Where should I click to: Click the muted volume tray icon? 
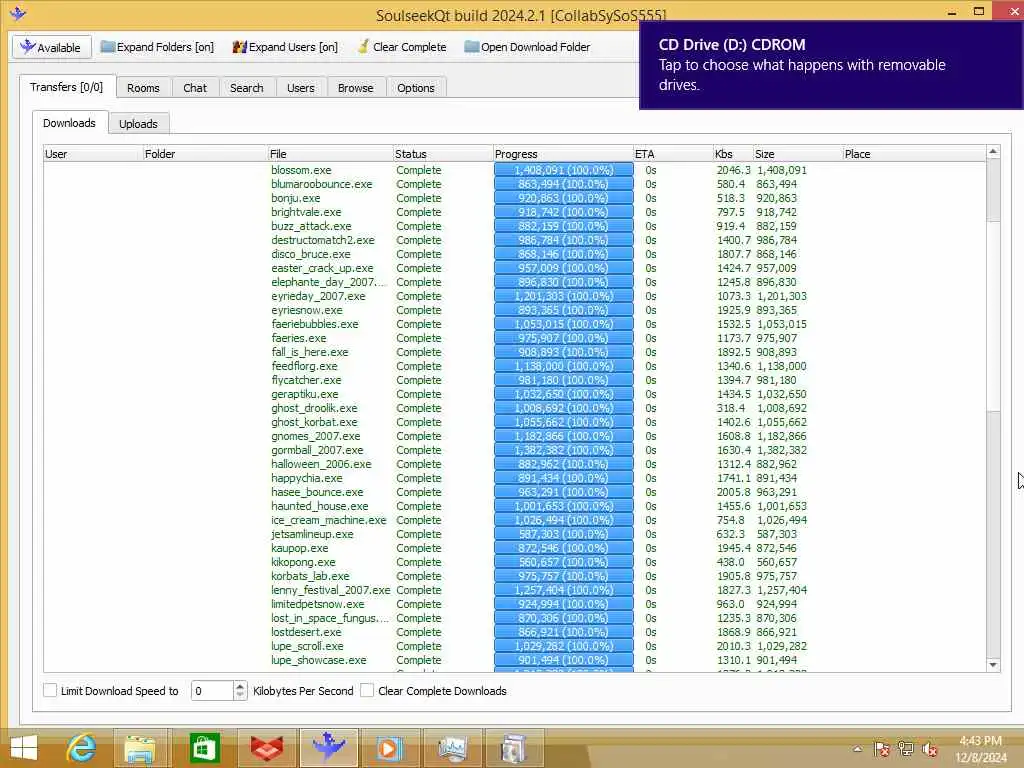click(929, 749)
